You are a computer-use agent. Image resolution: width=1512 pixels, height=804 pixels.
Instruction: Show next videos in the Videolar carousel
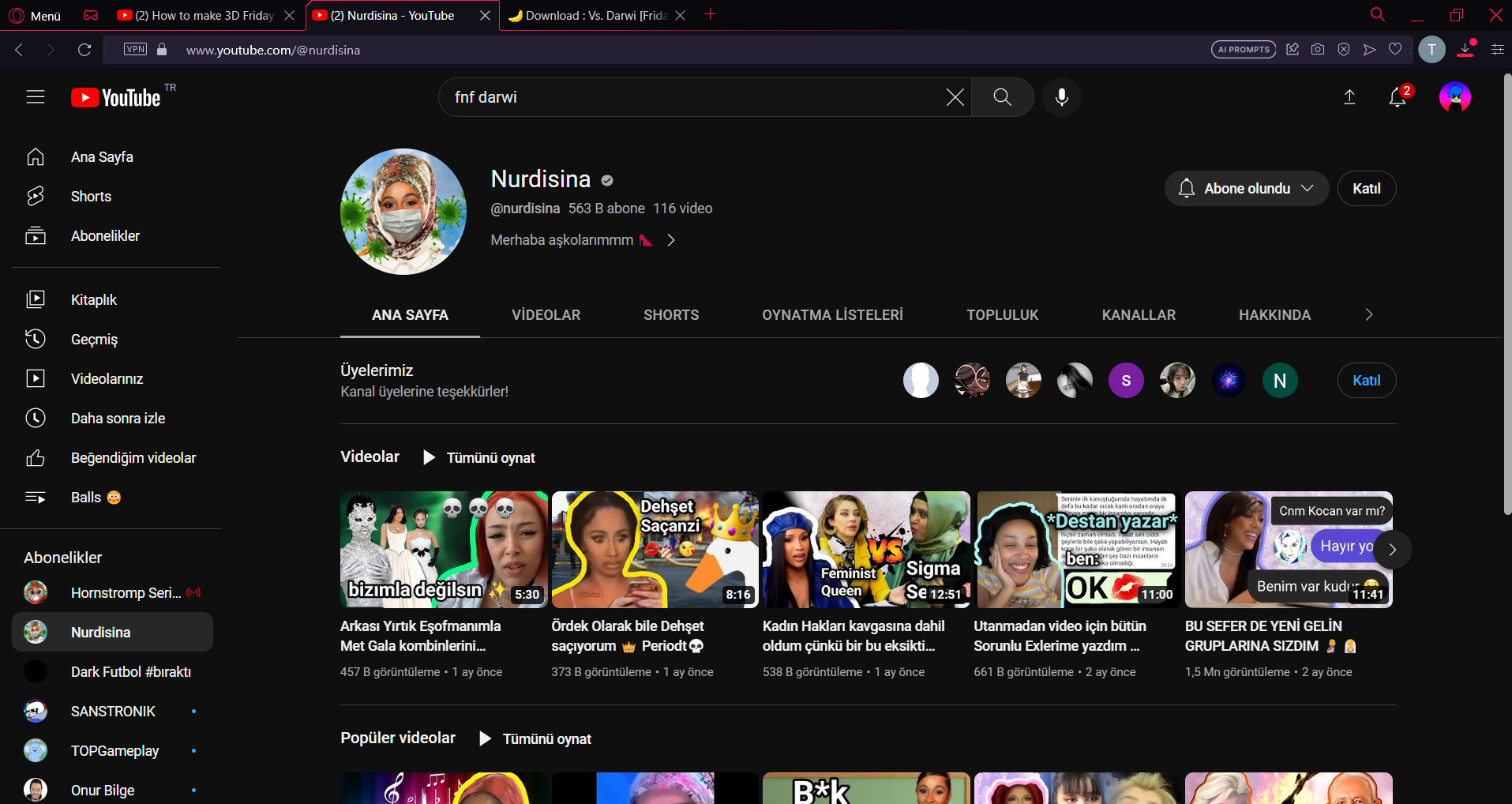coord(1393,550)
